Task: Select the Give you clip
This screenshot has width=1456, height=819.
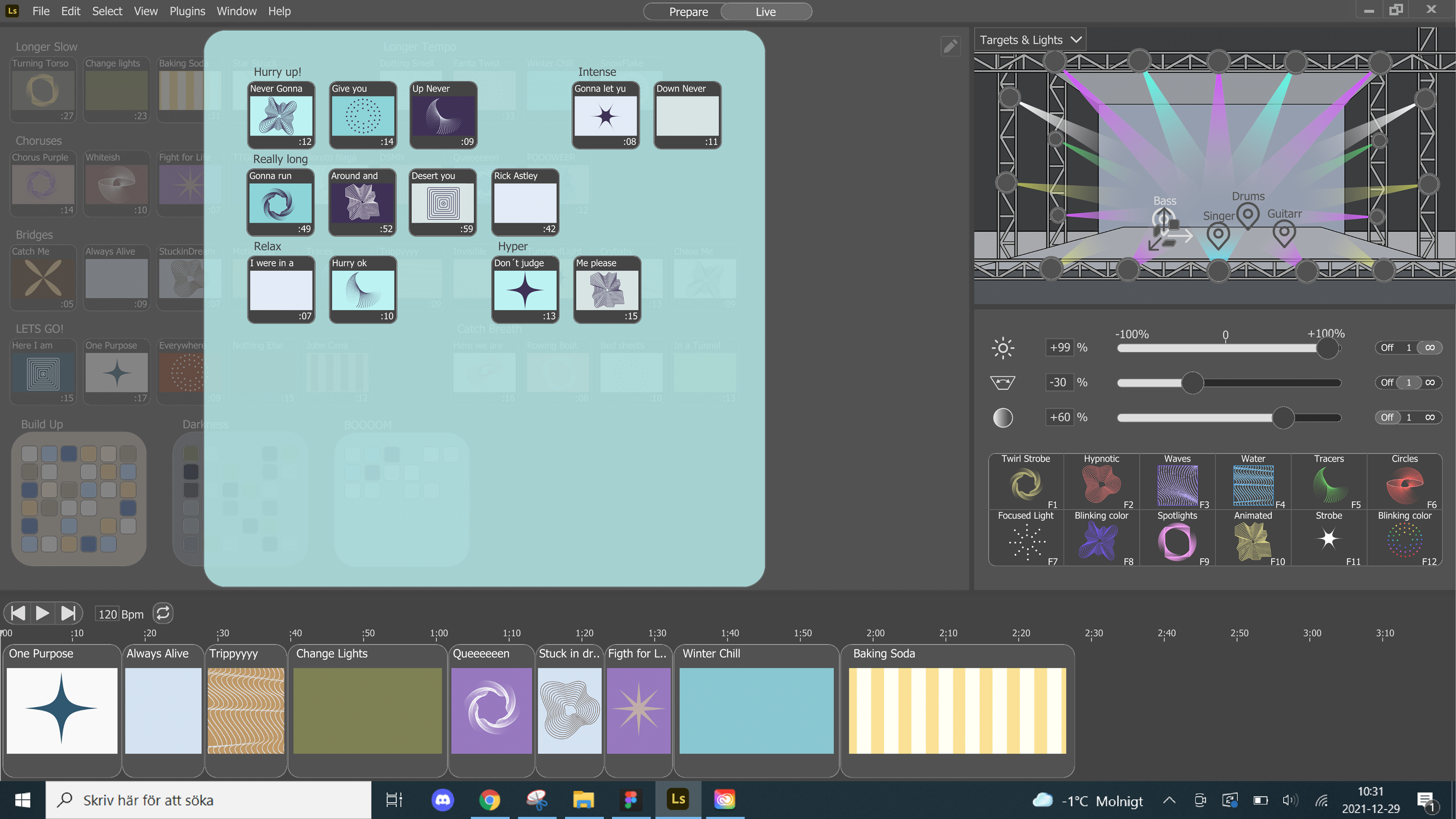Action: (x=363, y=115)
